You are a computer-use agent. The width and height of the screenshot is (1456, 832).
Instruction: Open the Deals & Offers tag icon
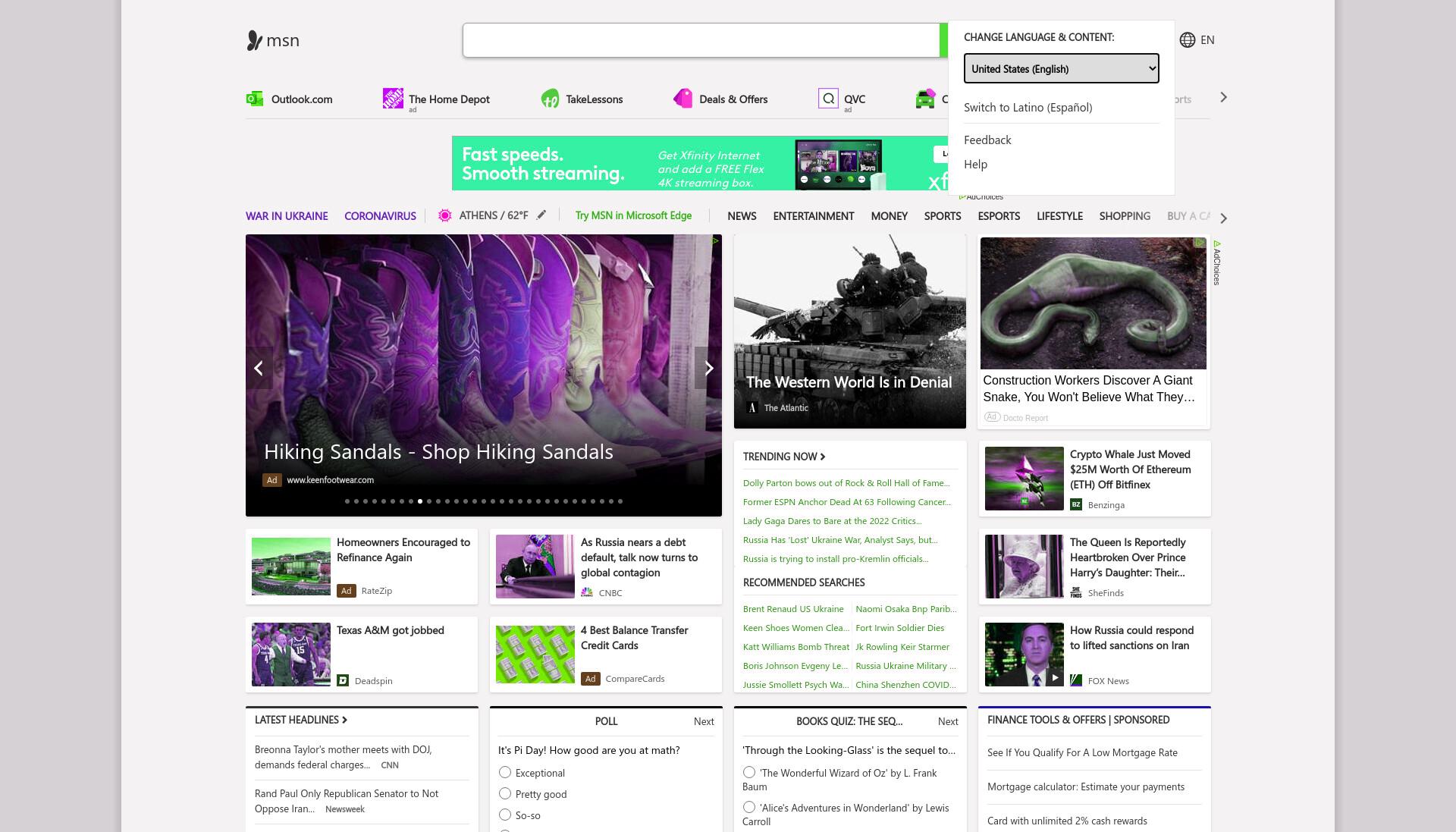tap(682, 99)
